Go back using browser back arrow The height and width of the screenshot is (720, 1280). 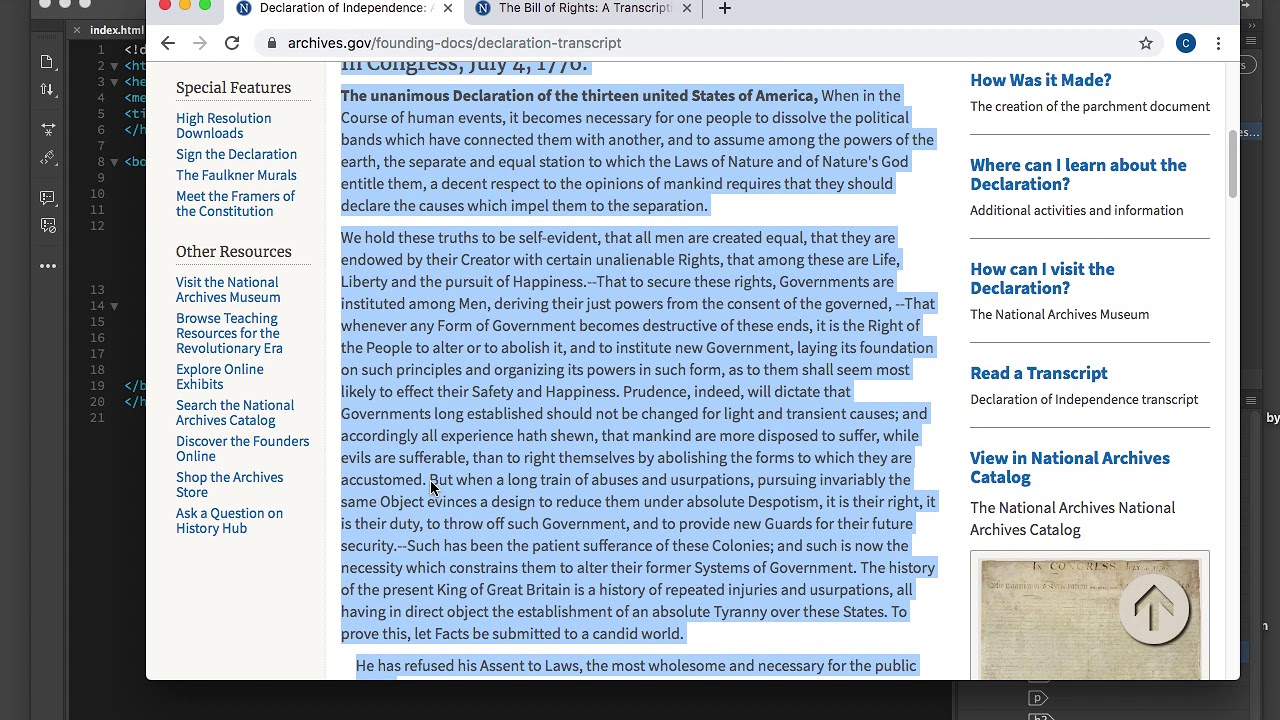click(168, 43)
